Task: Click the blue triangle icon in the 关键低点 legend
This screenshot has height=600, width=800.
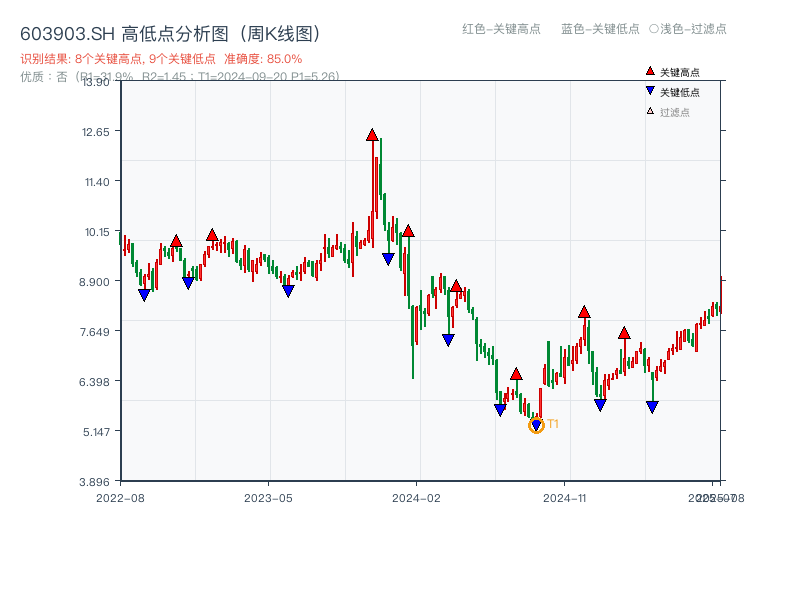Action: pyautogui.click(x=650, y=91)
